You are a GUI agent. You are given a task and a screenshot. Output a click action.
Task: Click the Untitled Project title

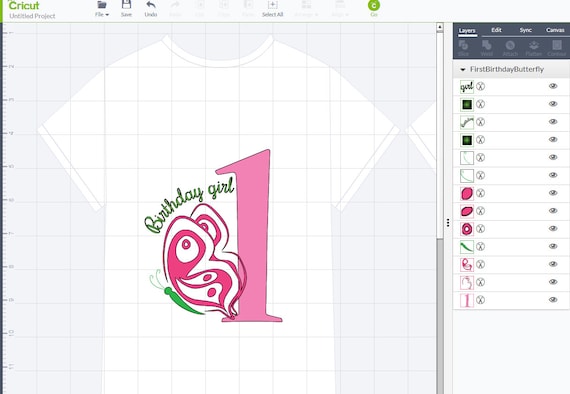point(32,16)
